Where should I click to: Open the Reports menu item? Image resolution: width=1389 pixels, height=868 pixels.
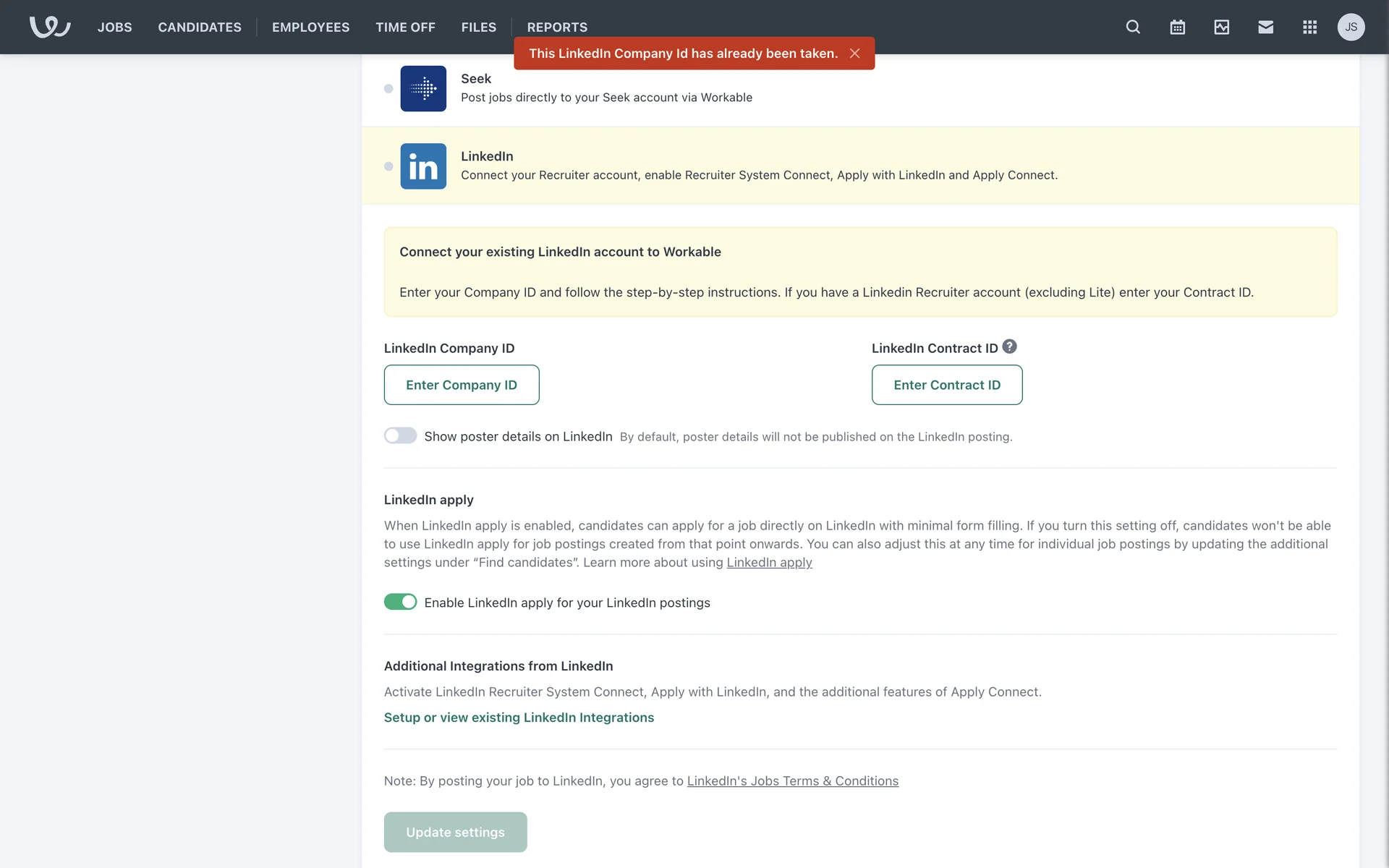(556, 27)
